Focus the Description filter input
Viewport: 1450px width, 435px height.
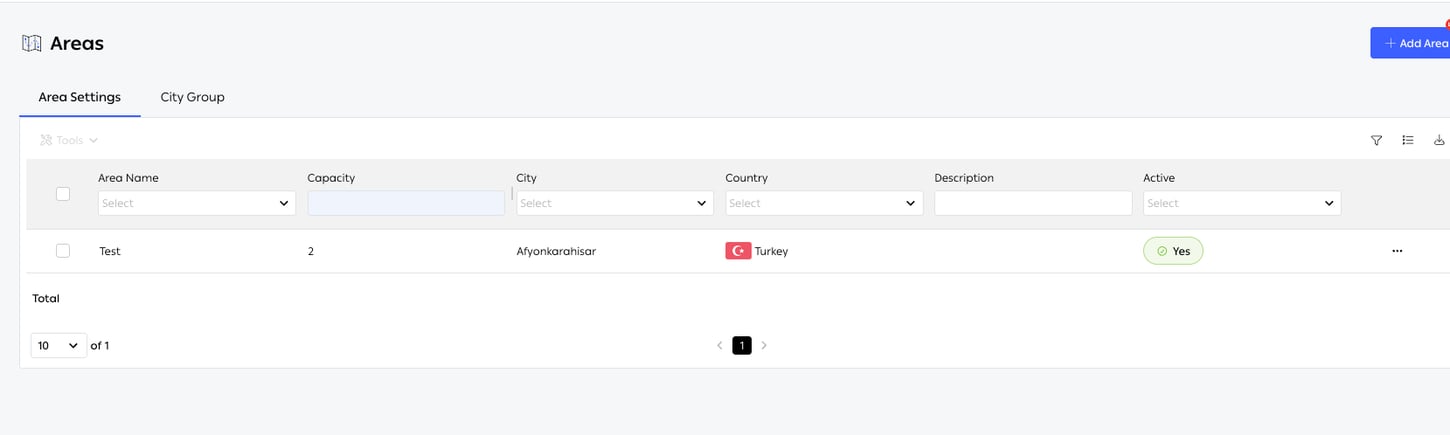[1033, 203]
